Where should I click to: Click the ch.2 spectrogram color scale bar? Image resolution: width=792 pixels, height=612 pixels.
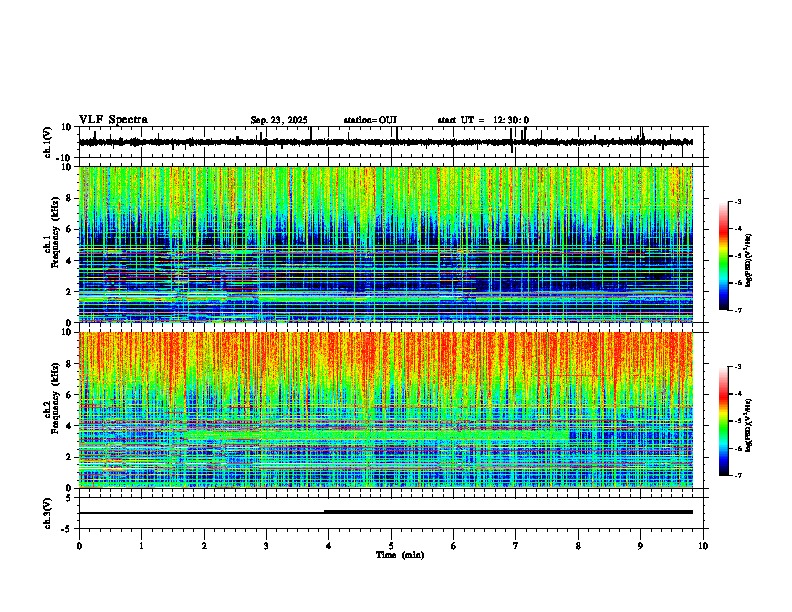click(x=724, y=421)
